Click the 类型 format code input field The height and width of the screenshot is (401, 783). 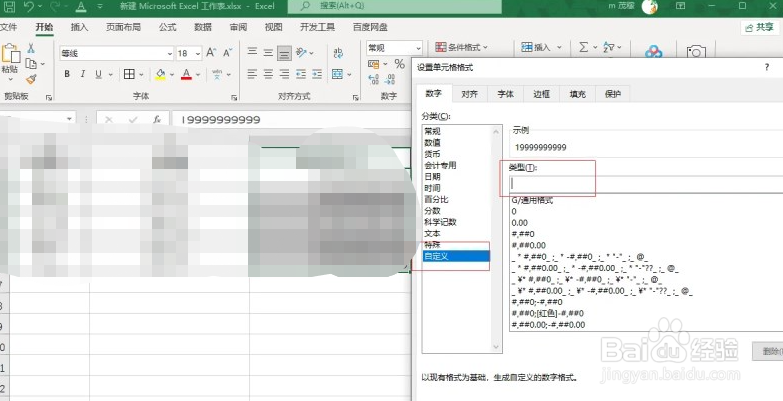(x=646, y=184)
